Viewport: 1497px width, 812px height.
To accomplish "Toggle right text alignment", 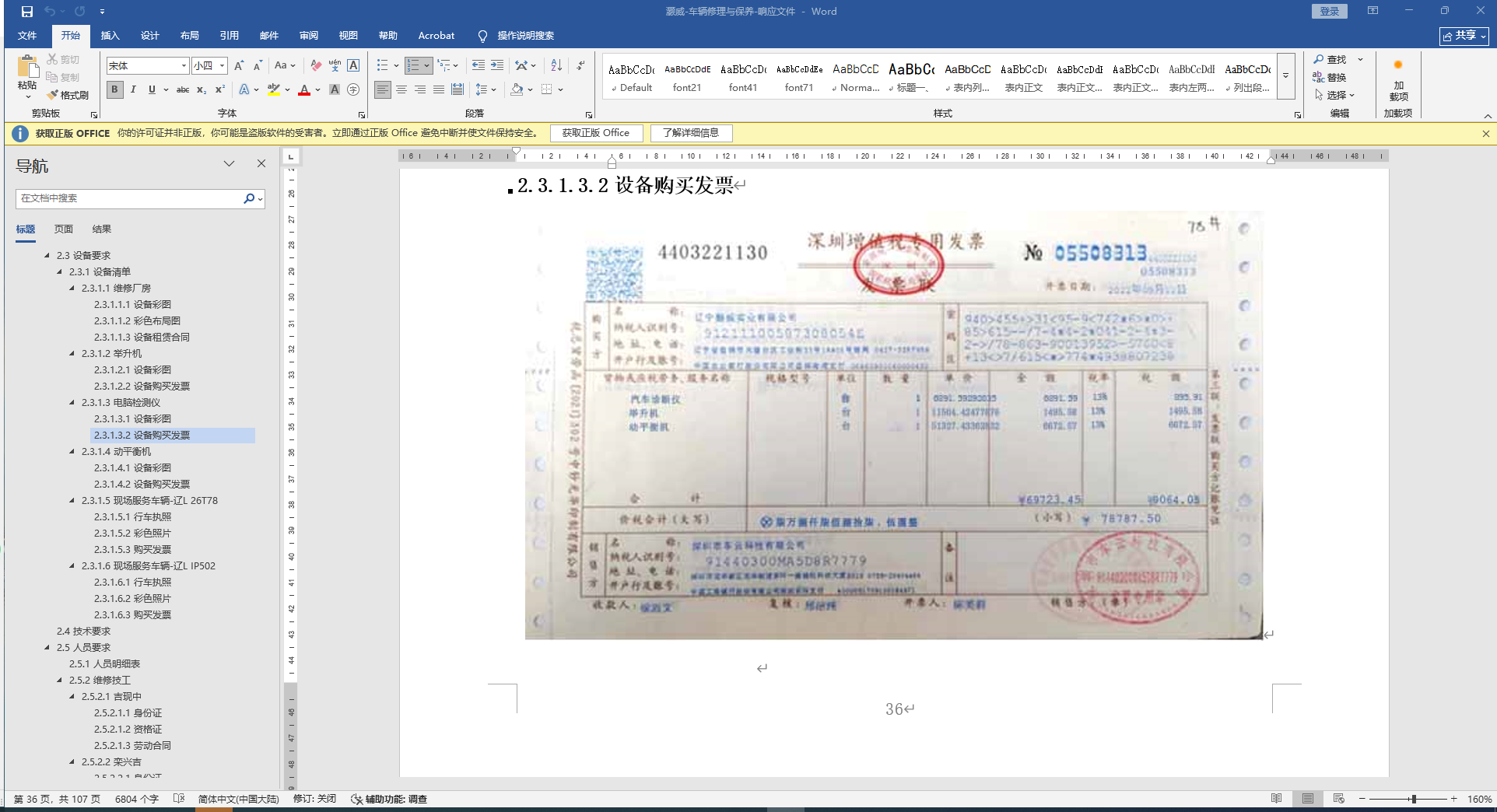I will pos(420,90).
